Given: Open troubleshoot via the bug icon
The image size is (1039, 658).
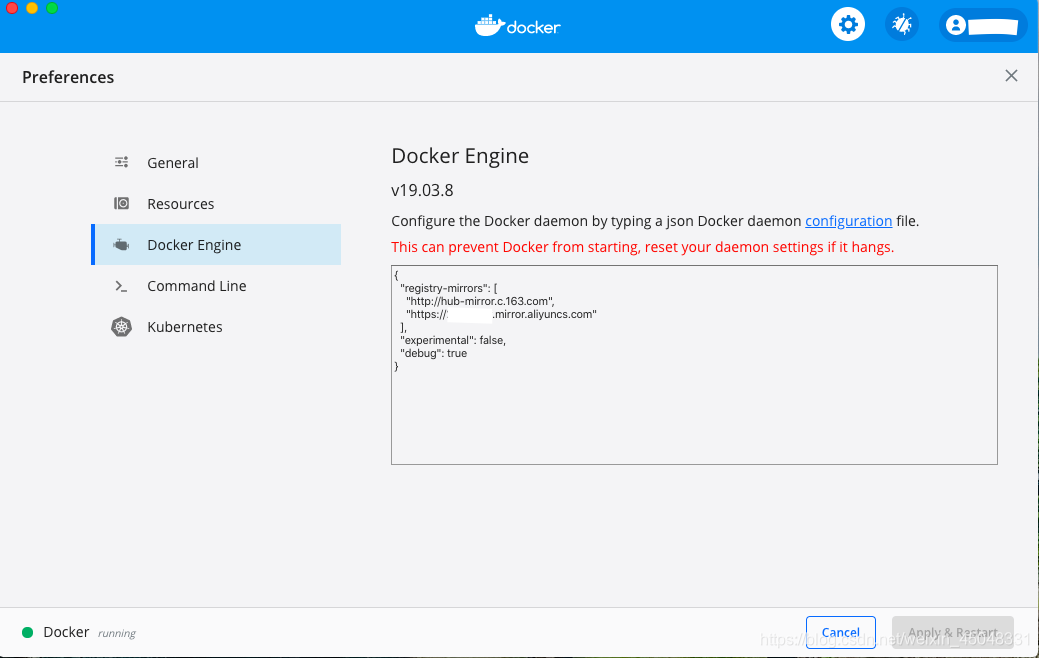Looking at the screenshot, I should [902, 25].
